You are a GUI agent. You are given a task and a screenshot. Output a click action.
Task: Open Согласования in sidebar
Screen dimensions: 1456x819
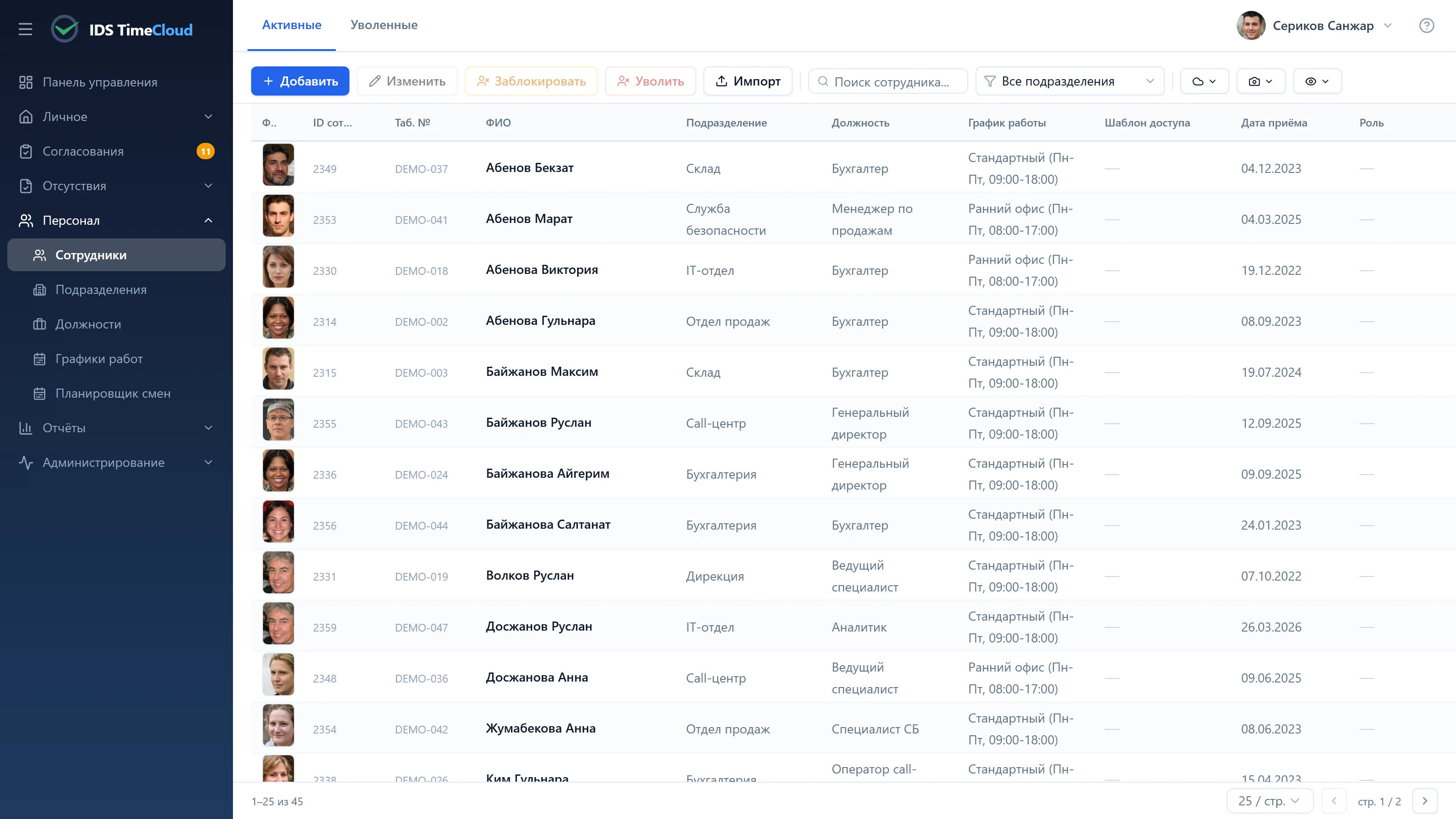point(116,151)
